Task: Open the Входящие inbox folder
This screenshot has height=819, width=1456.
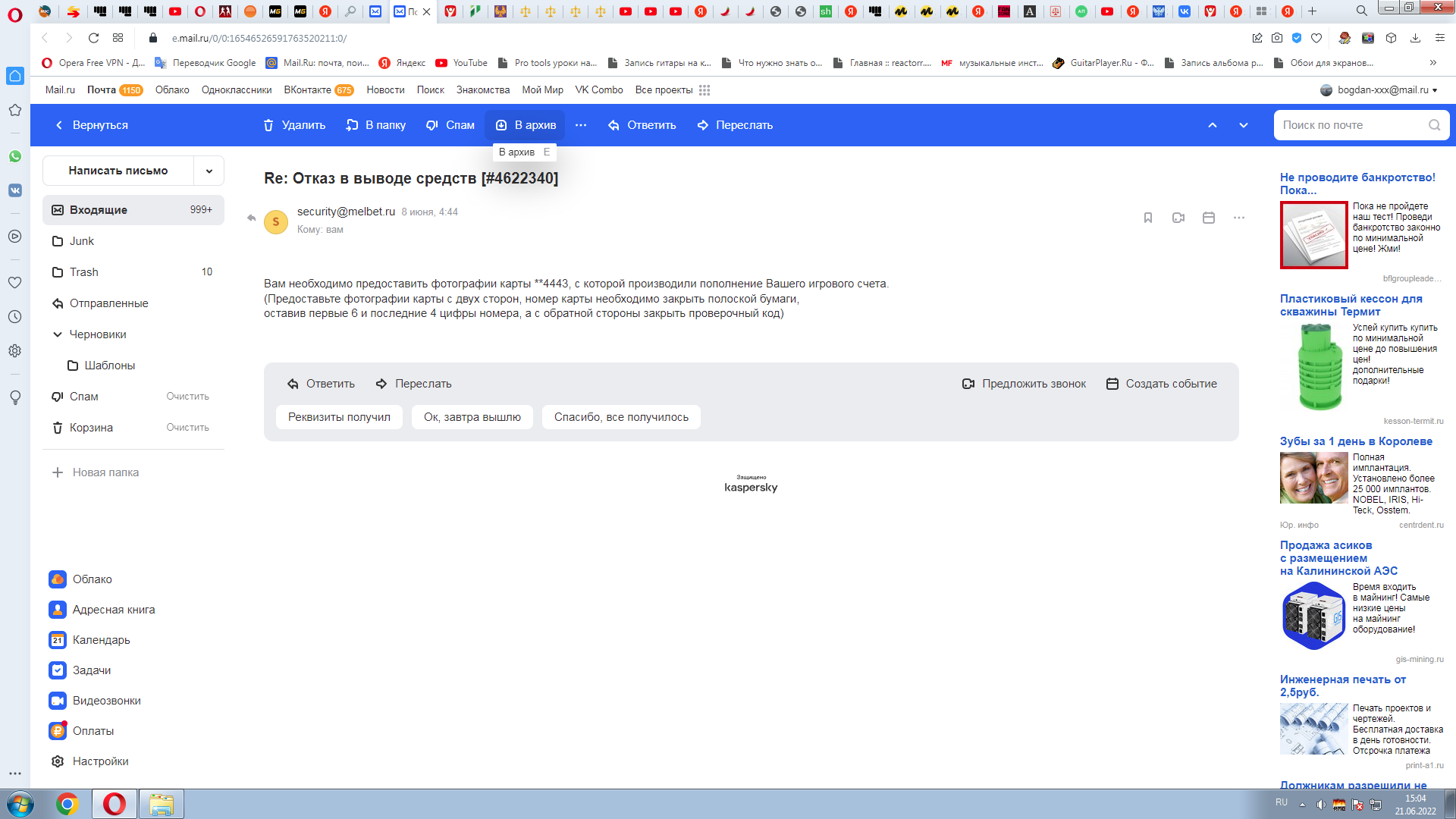Action: click(x=99, y=210)
